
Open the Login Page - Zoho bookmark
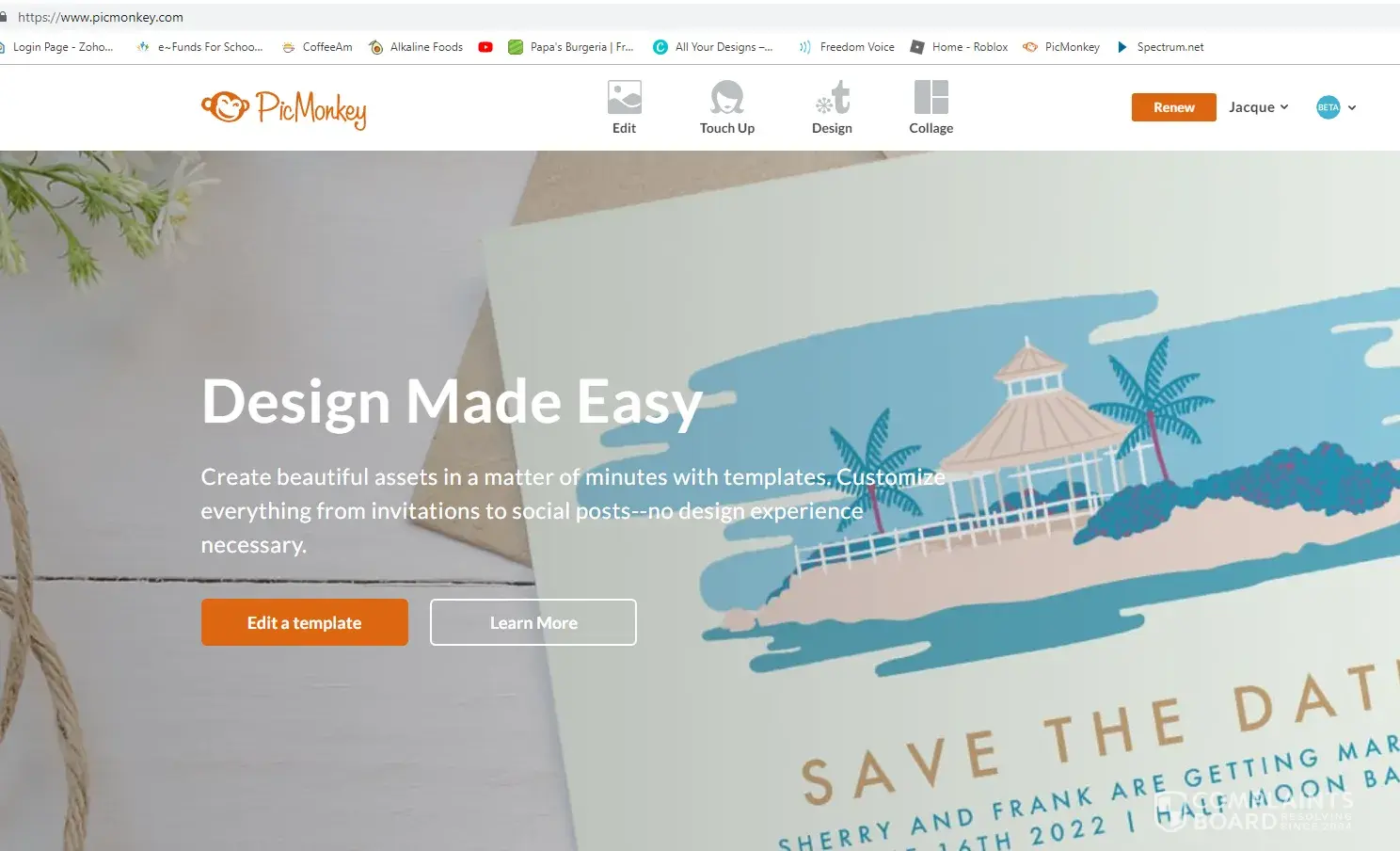pos(56,47)
